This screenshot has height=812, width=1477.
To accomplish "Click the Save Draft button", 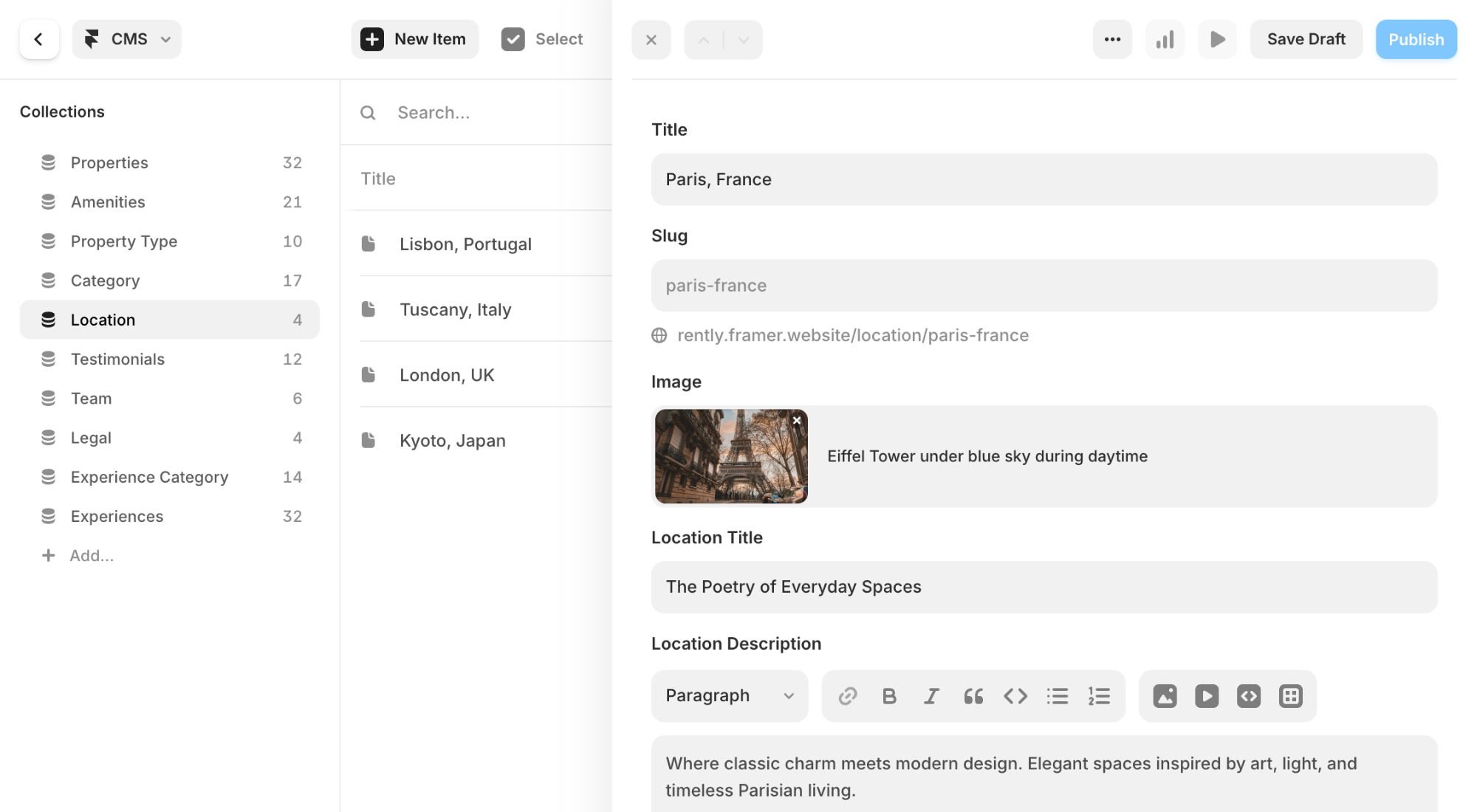I will click(1306, 39).
